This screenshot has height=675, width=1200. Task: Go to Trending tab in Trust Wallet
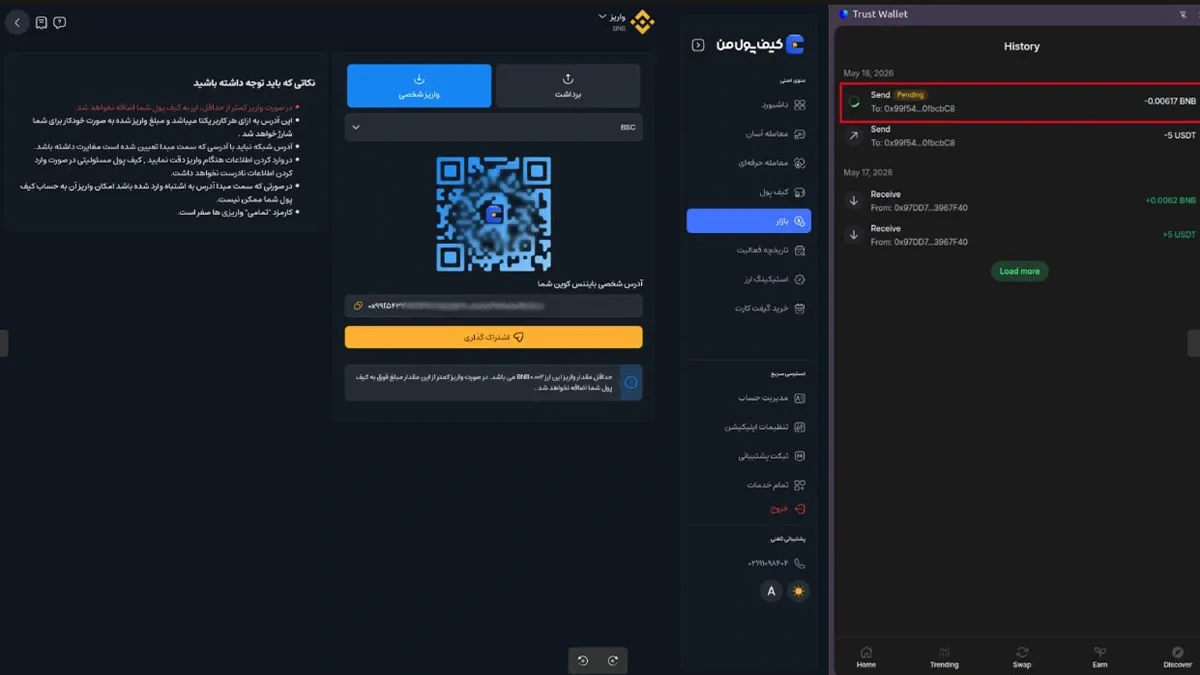[944, 657]
